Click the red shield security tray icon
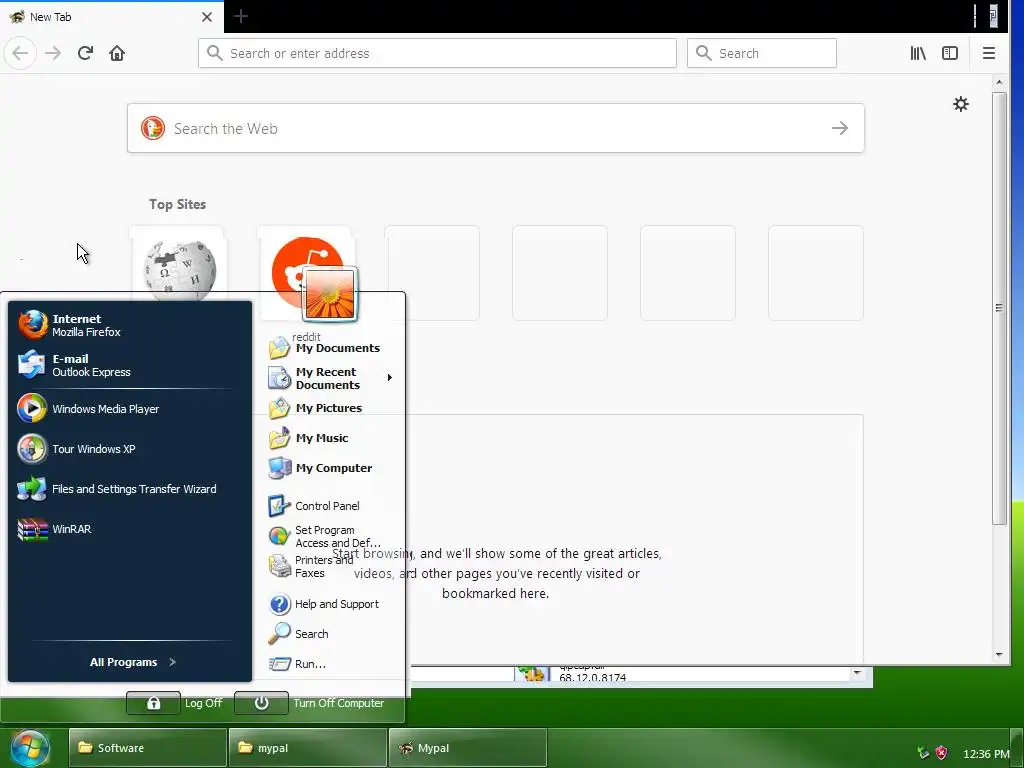This screenshot has height=768, width=1024. [x=941, y=752]
